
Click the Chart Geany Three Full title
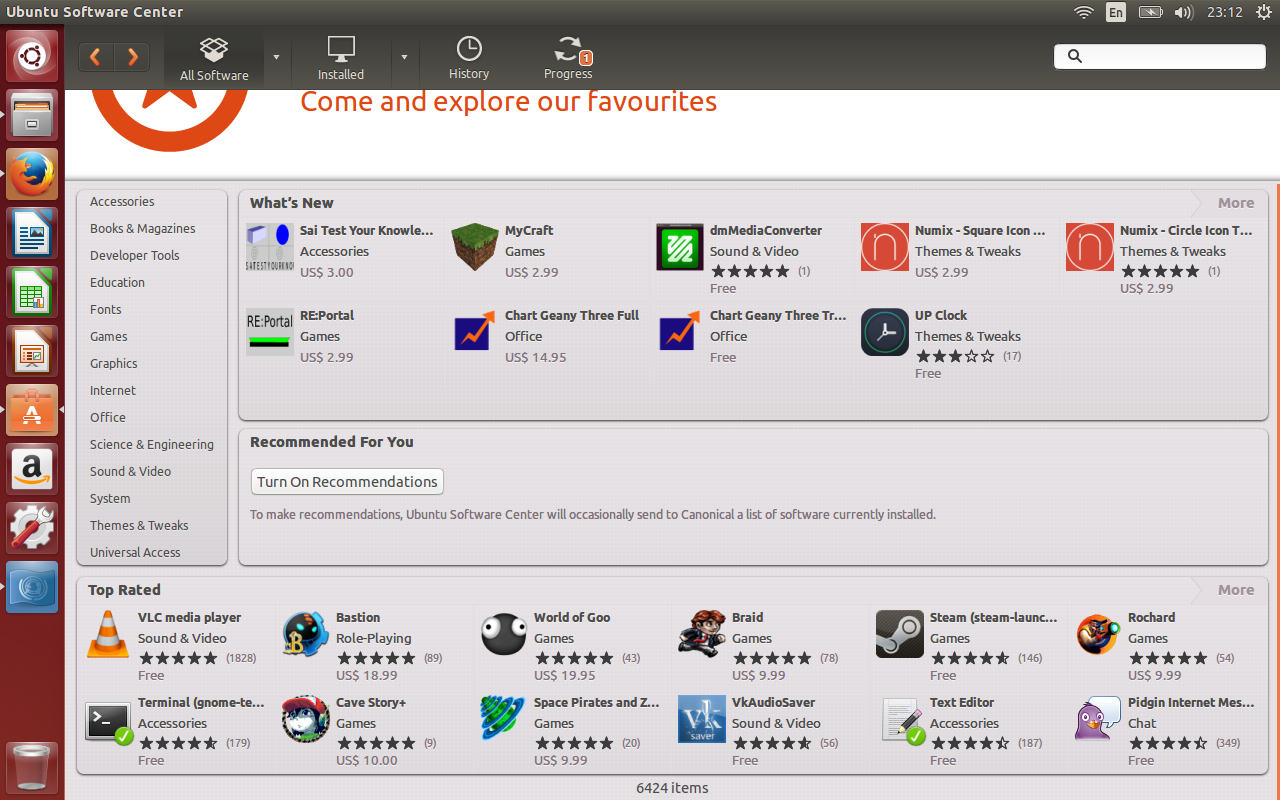tap(572, 316)
